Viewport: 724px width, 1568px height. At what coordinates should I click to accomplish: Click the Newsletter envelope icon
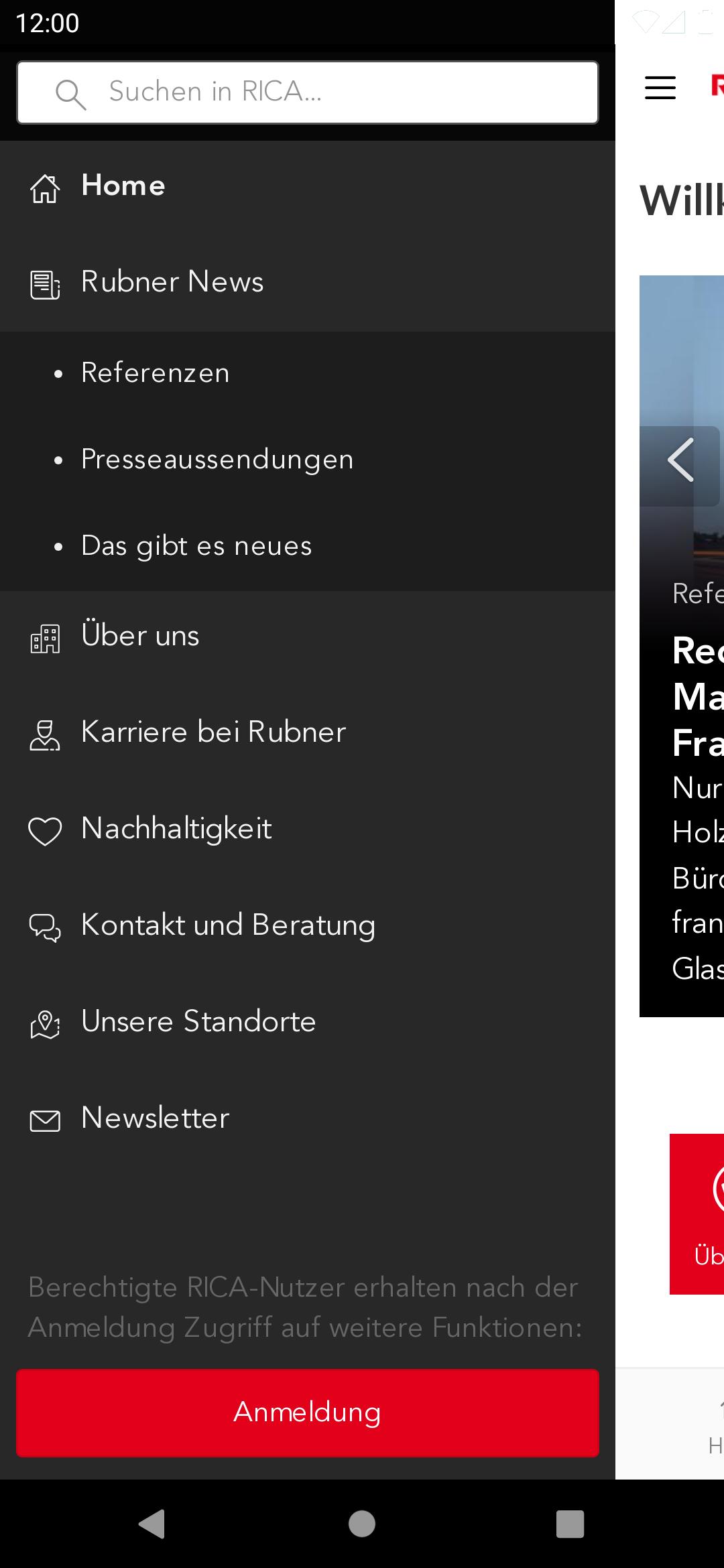tap(45, 1121)
